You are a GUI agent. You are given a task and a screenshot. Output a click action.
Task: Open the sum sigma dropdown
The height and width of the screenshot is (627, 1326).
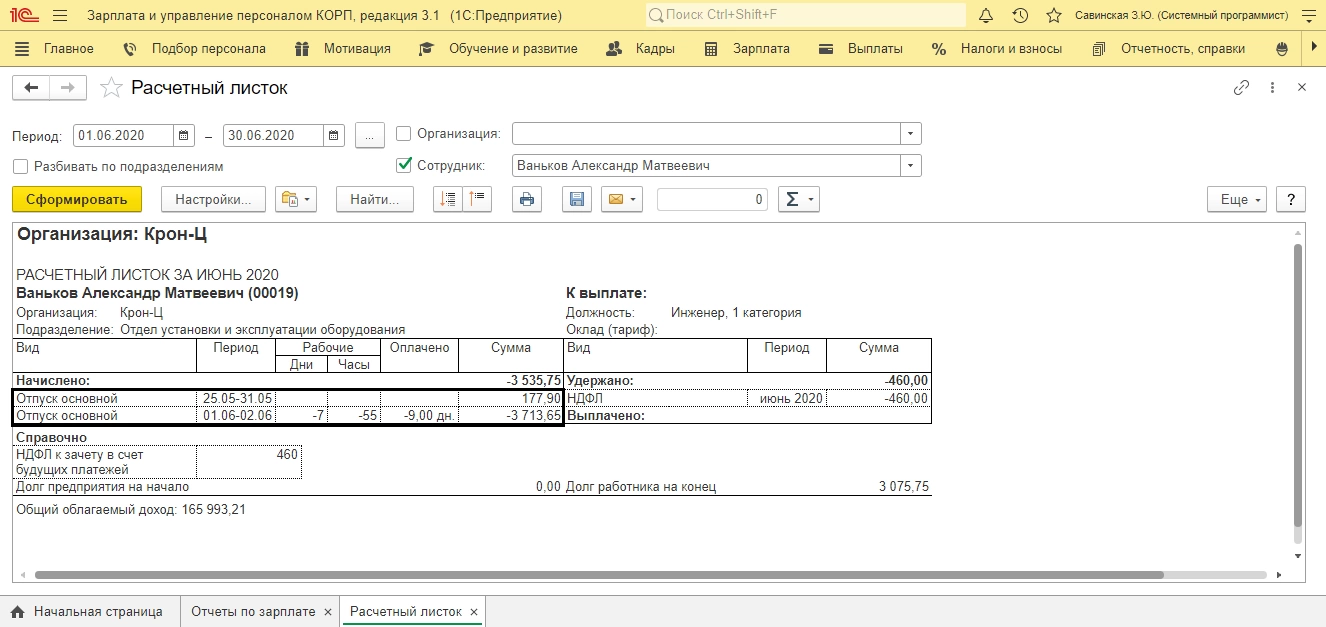tap(798, 200)
